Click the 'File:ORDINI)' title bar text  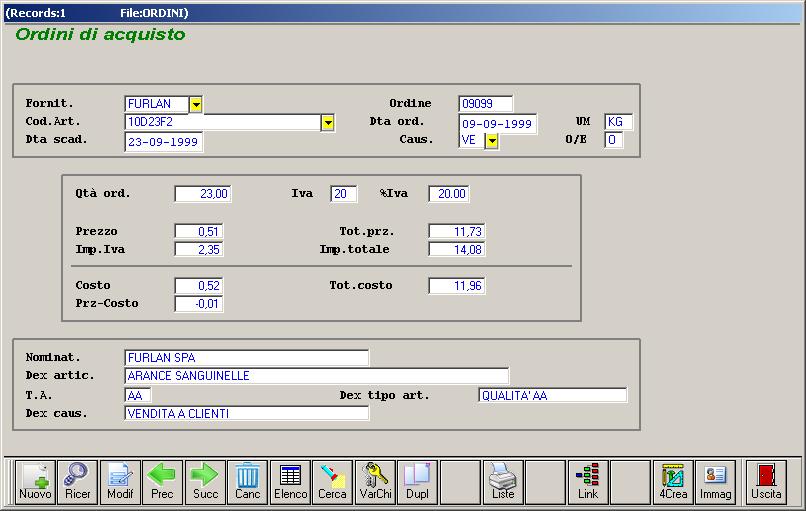coord(154,13)
